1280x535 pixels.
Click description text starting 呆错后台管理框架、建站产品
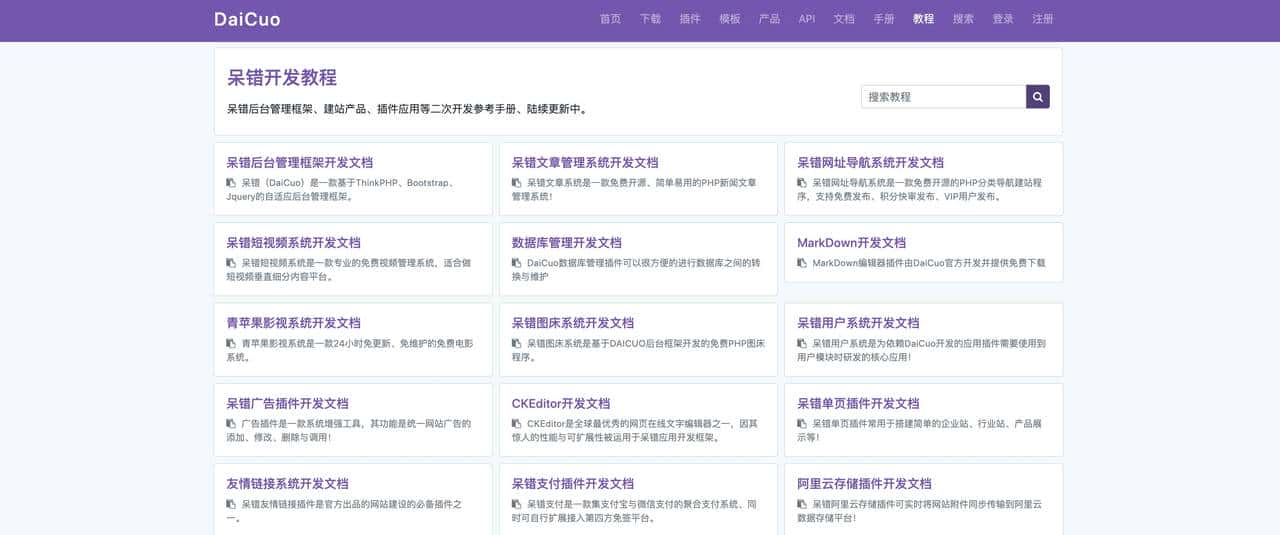click(x=408, y=109)
